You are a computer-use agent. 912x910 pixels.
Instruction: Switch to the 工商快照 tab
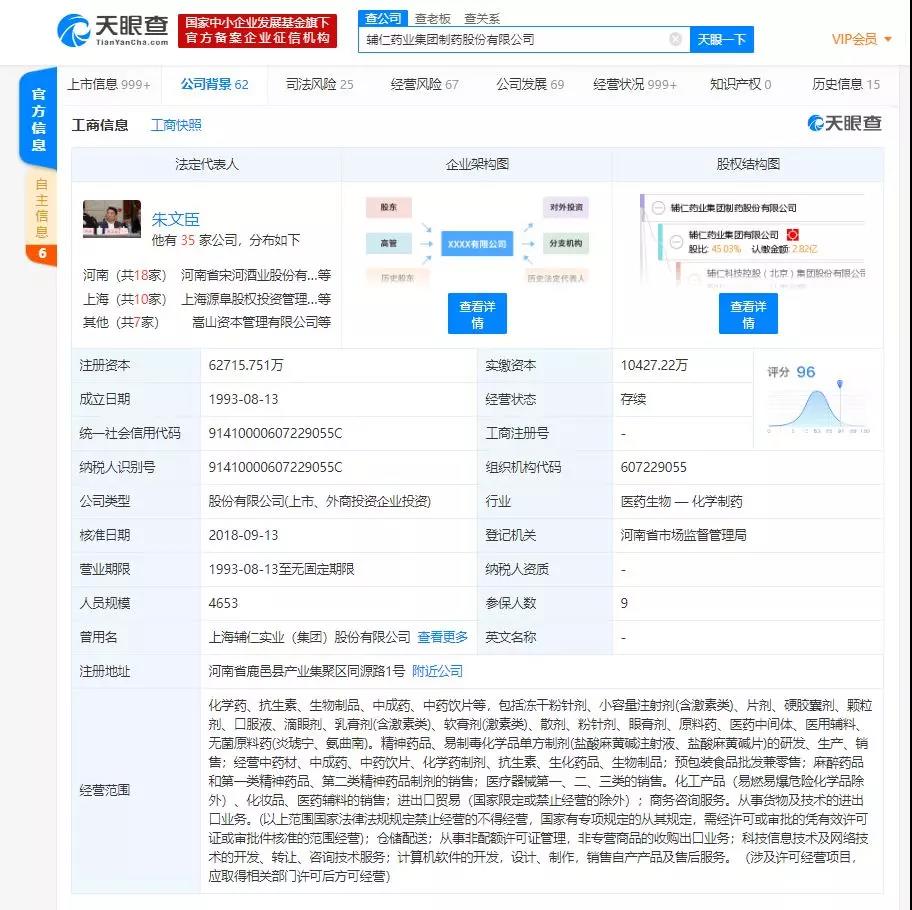click(x=177, y=124)
